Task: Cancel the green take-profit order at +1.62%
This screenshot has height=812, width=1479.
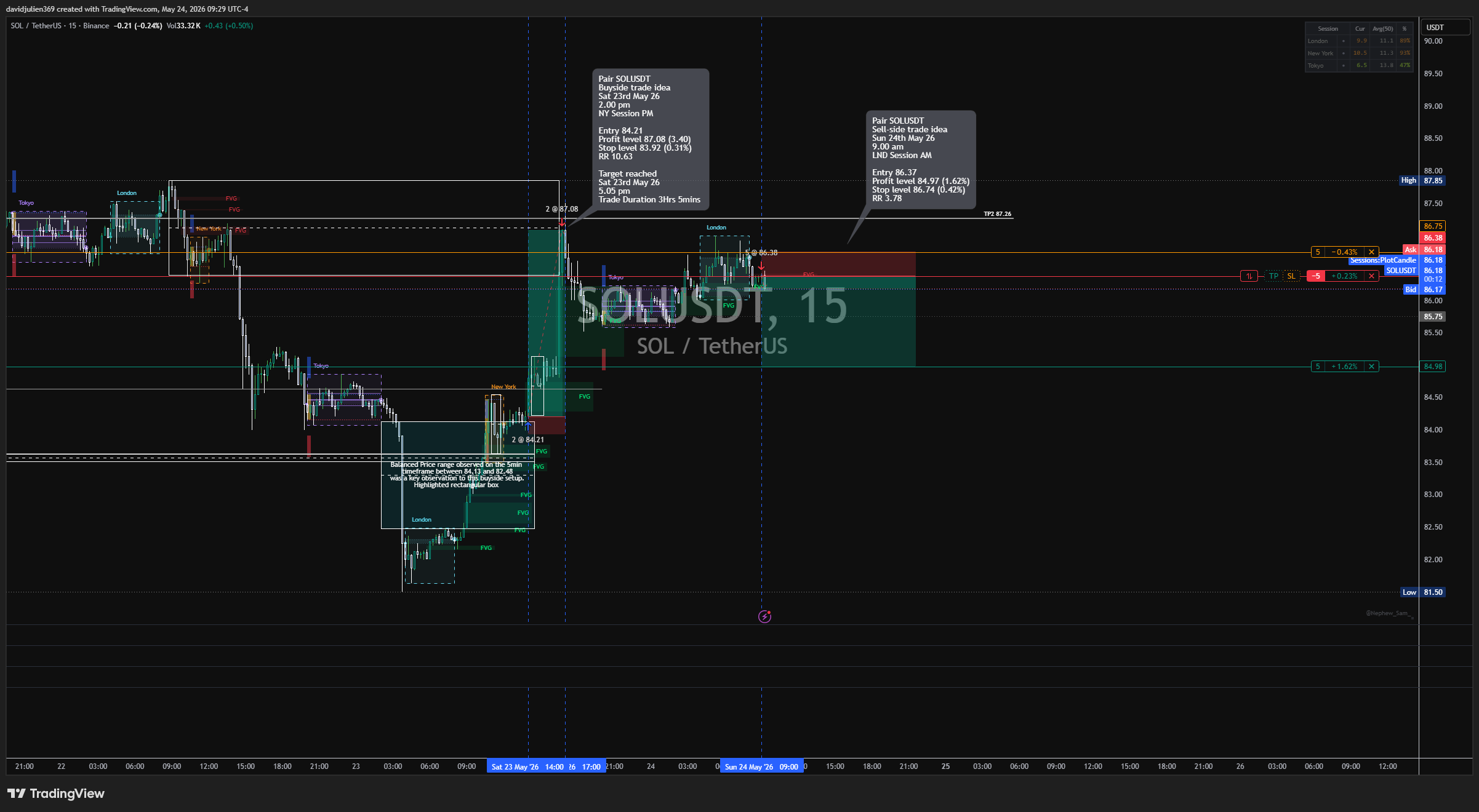Action: (1371, 367)
